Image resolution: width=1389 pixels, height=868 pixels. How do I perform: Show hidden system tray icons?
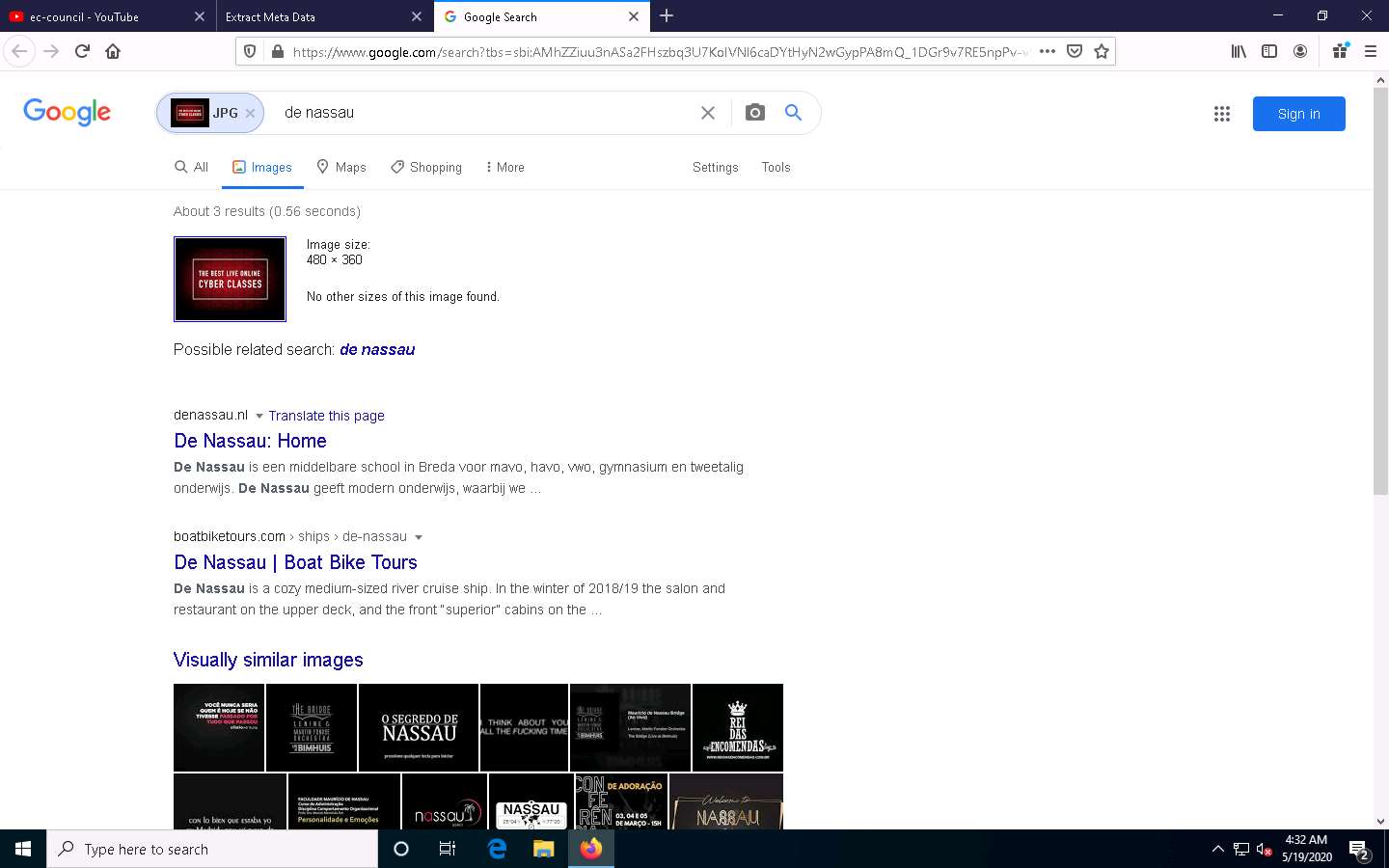click(x=1217, y=850)
